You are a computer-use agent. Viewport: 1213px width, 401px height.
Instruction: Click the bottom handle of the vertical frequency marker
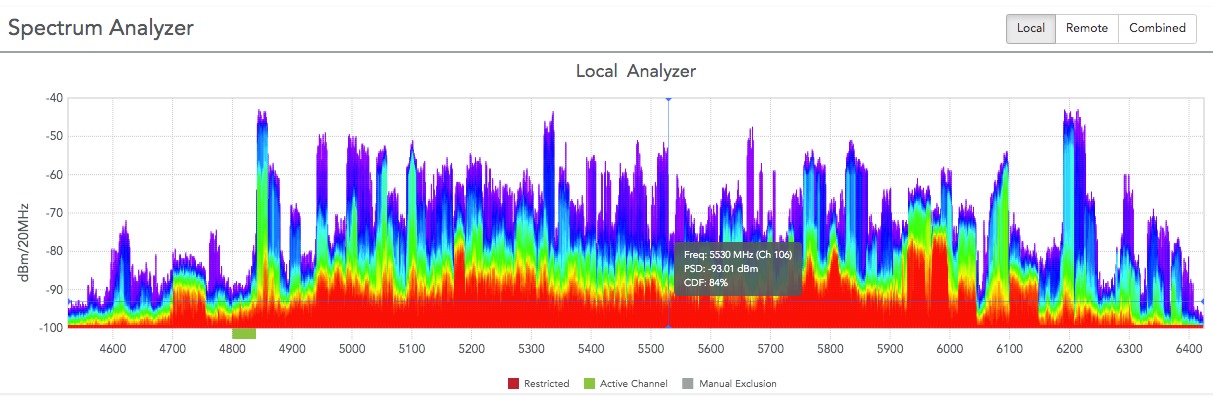click(668, 328)
